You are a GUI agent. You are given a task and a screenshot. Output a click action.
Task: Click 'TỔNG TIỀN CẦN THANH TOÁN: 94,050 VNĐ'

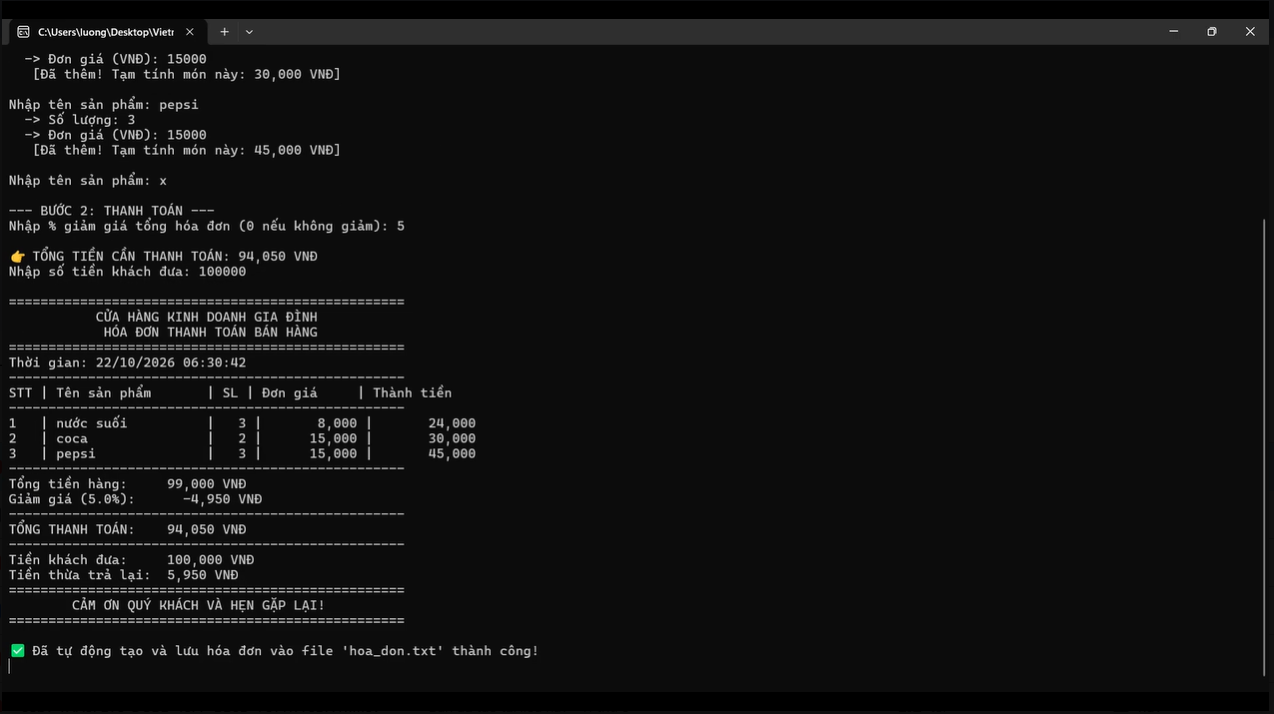click(175, 257)
